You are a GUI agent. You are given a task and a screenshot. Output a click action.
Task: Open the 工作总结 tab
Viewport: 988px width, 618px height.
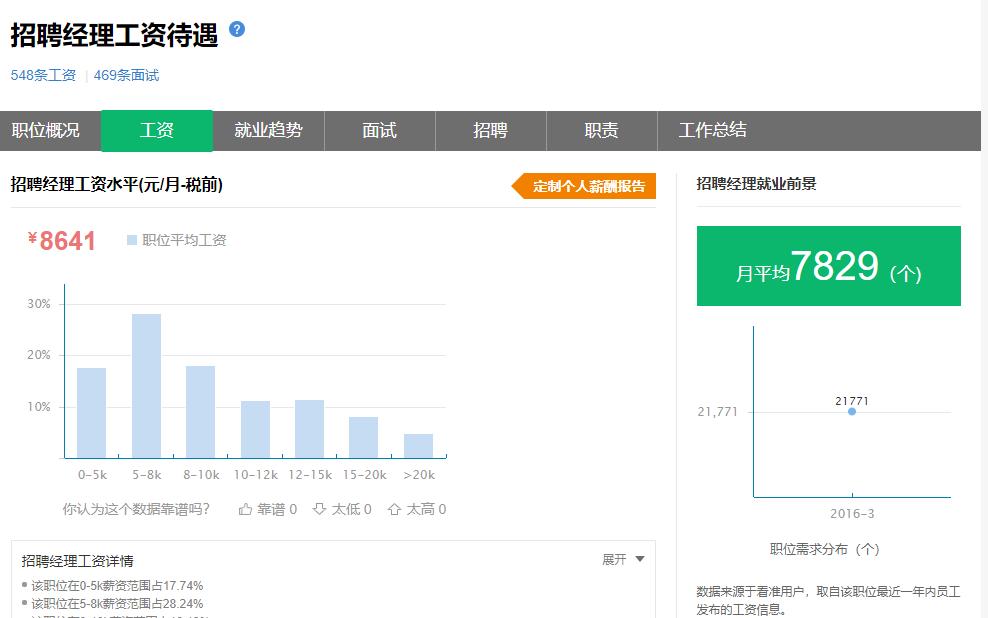coord(712,130)
